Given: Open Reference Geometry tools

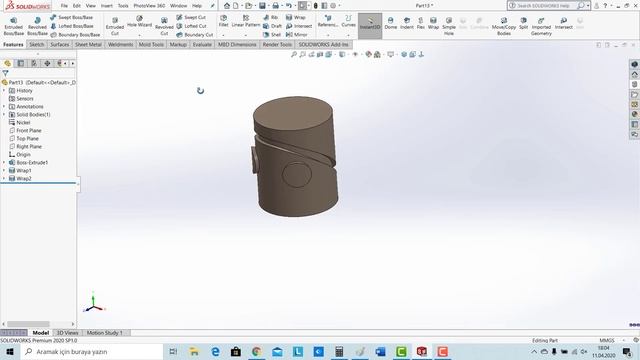Looking at the screenshot, I should [x=328, y=21].
